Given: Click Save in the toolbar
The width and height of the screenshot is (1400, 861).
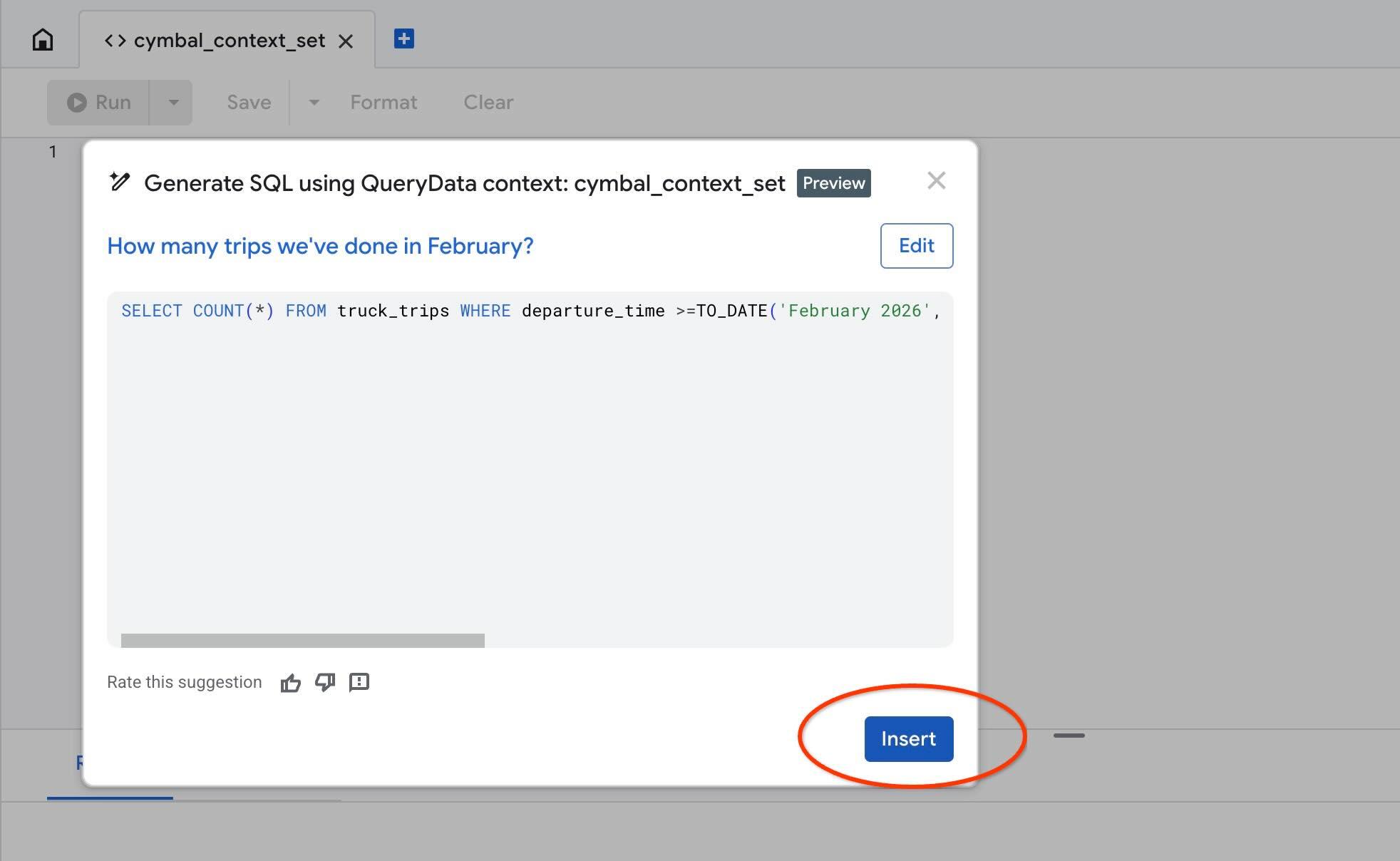Looking at the screenshot, I should (249, 103).
